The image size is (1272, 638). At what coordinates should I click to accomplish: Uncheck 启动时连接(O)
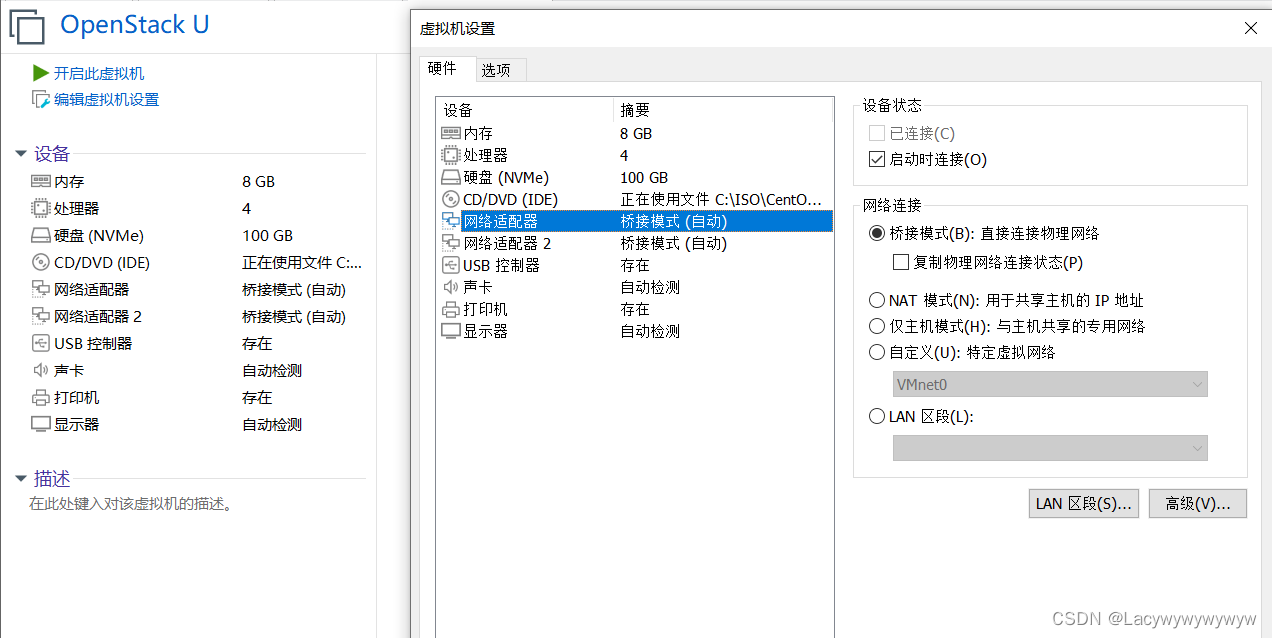(876, 159)
